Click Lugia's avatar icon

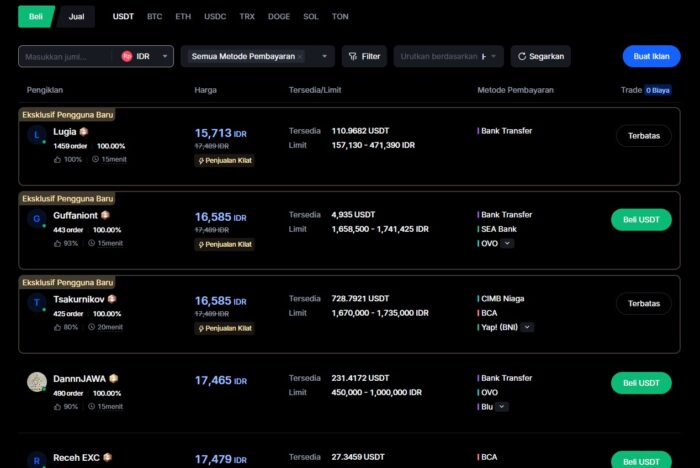[37, 134]
